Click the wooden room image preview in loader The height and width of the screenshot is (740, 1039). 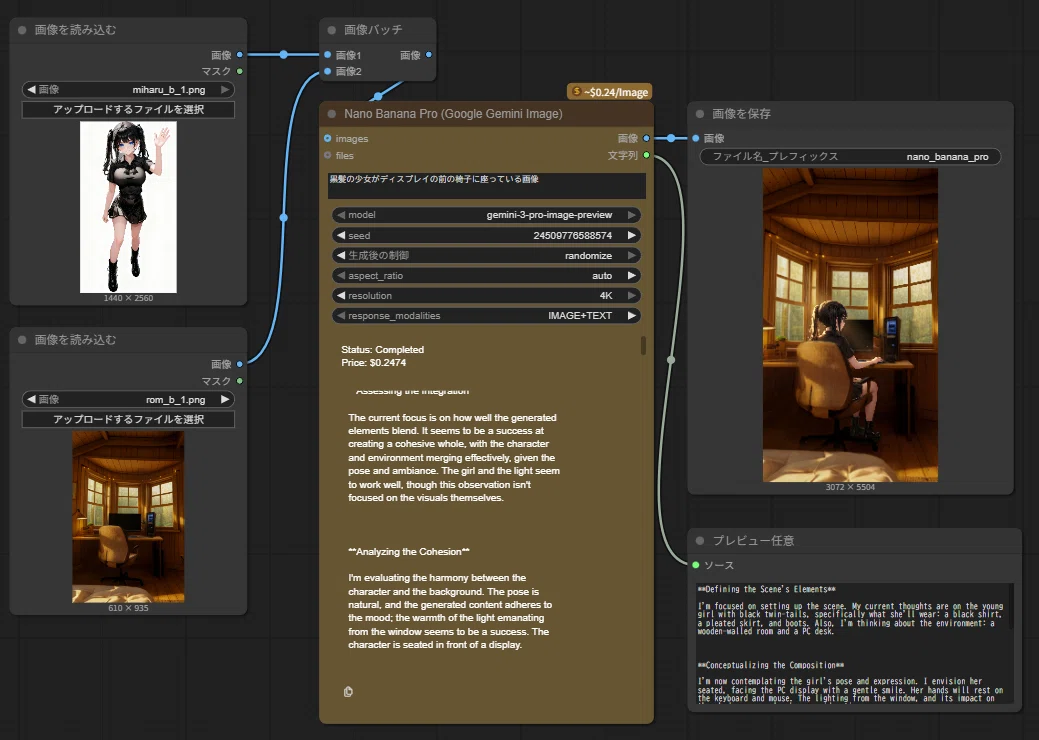tap(129, 517)
